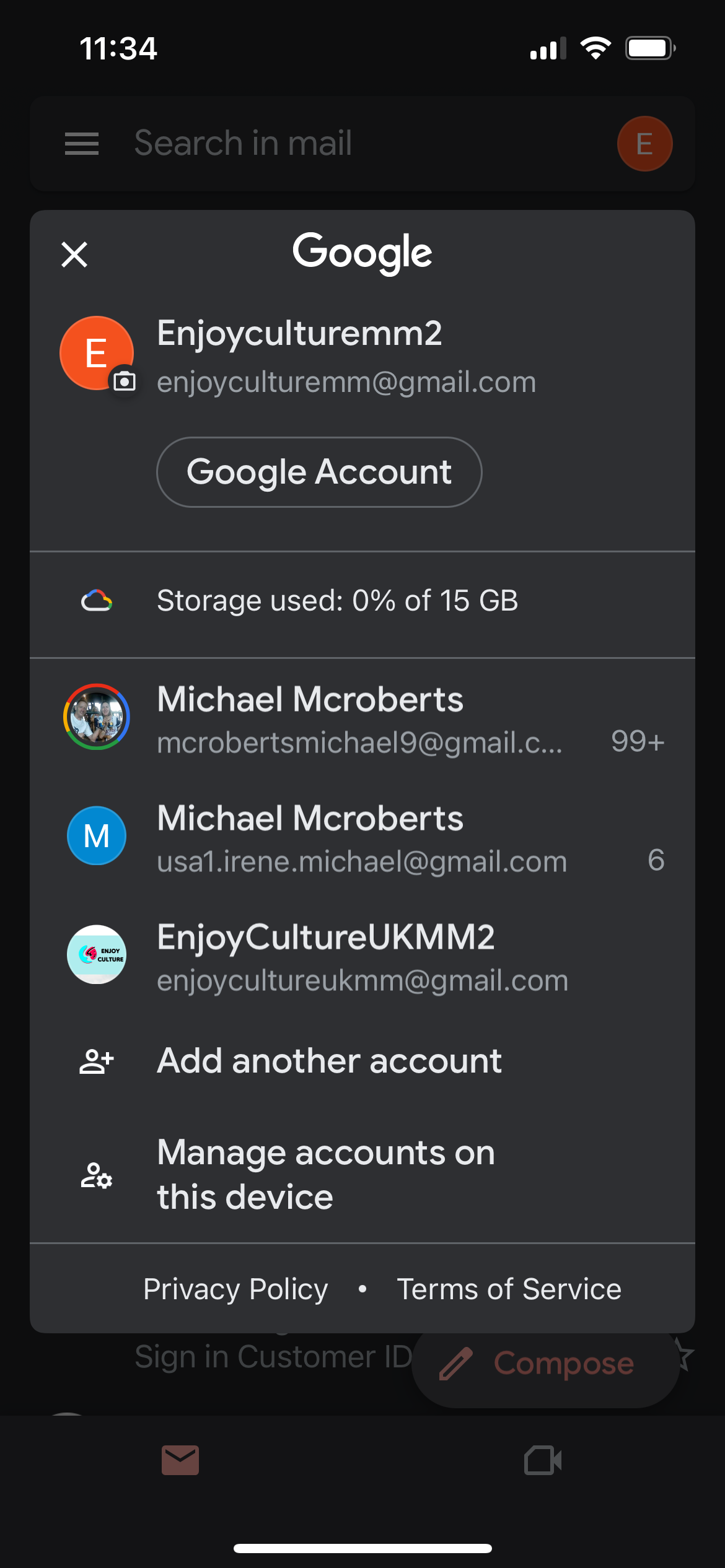
Task: Open the Meet video tab at bottom
Action: (543, 1460)
